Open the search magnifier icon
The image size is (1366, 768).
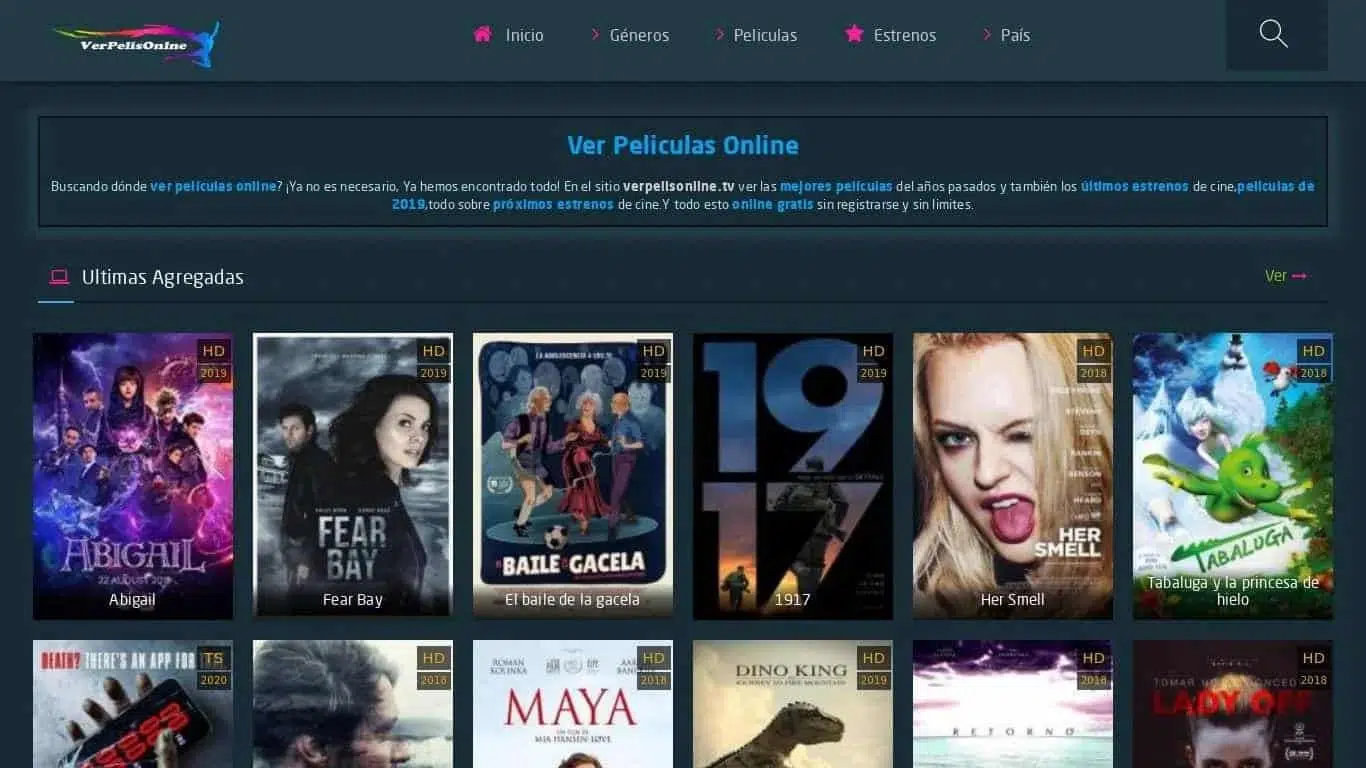coord(1273,34)
